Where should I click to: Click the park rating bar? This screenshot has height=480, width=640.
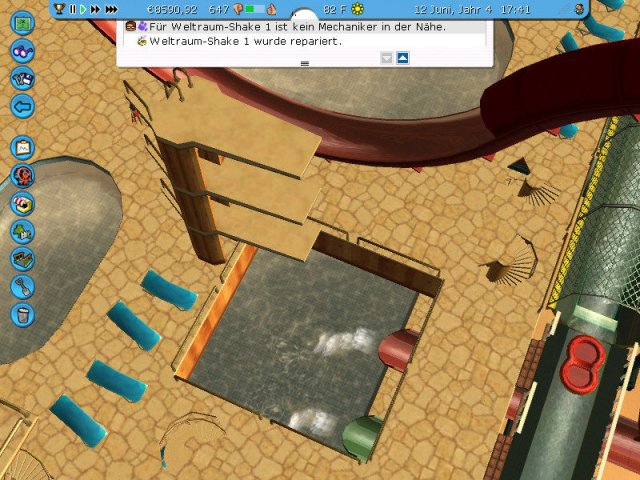click(x=255, y=9)
